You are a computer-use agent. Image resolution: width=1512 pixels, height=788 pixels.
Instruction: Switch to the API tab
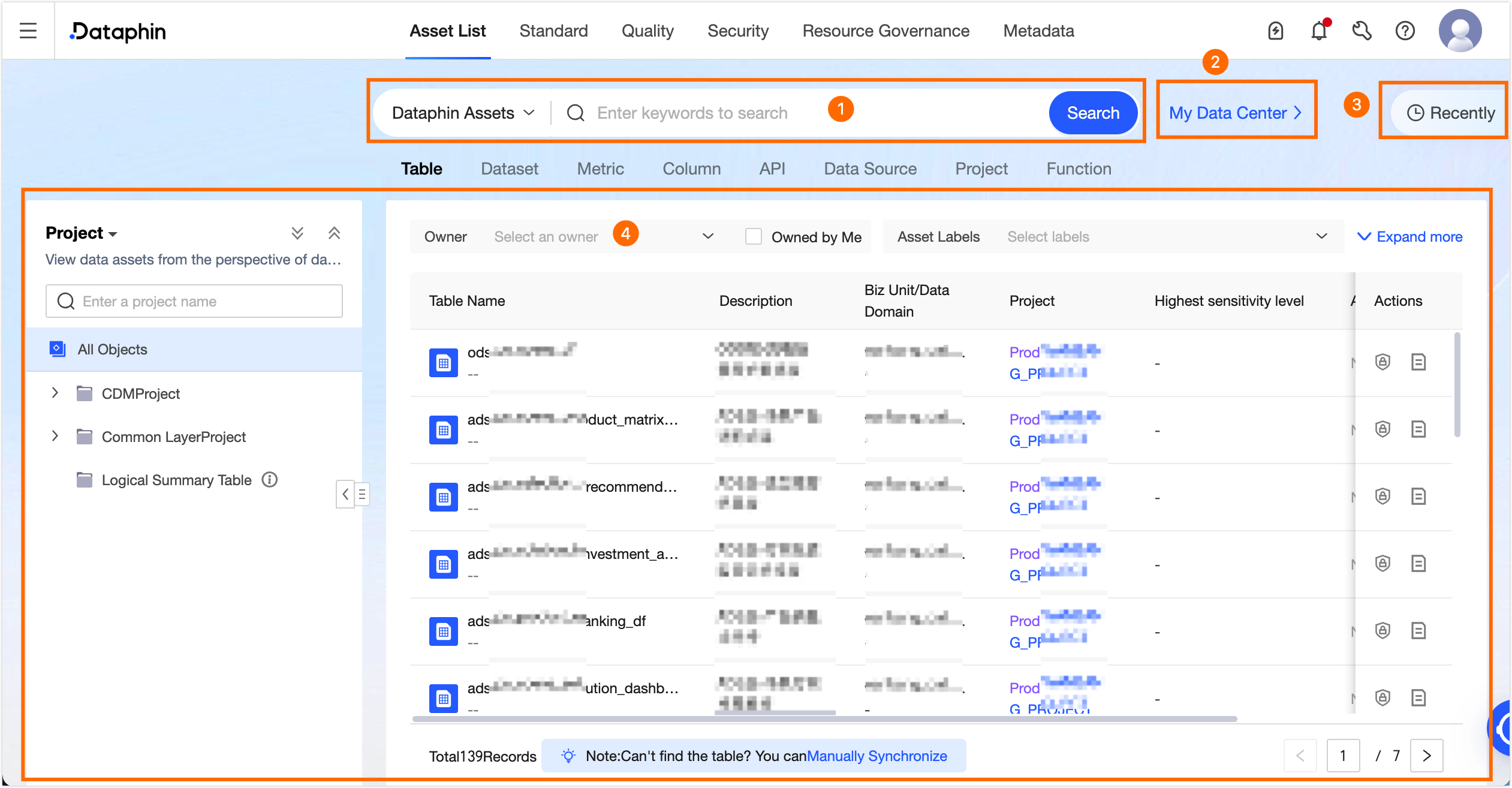(x=772, y=169)
